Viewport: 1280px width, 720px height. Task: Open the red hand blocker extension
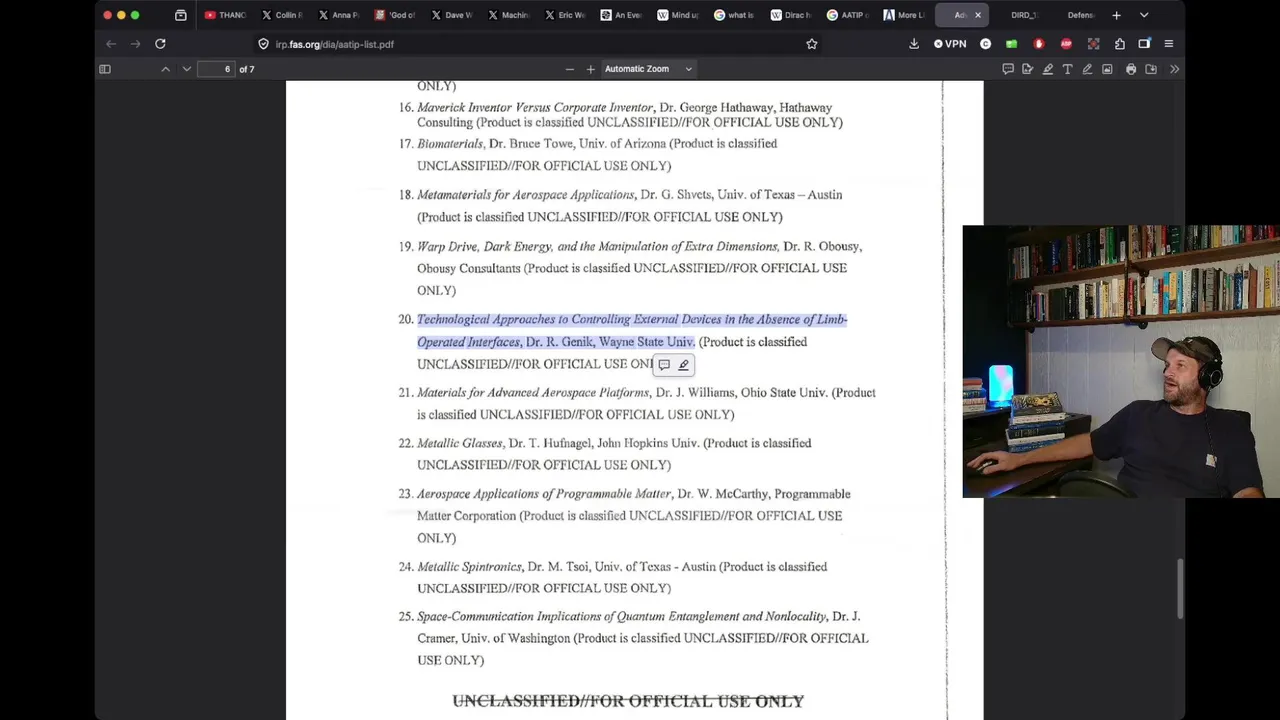(1039, 44)
